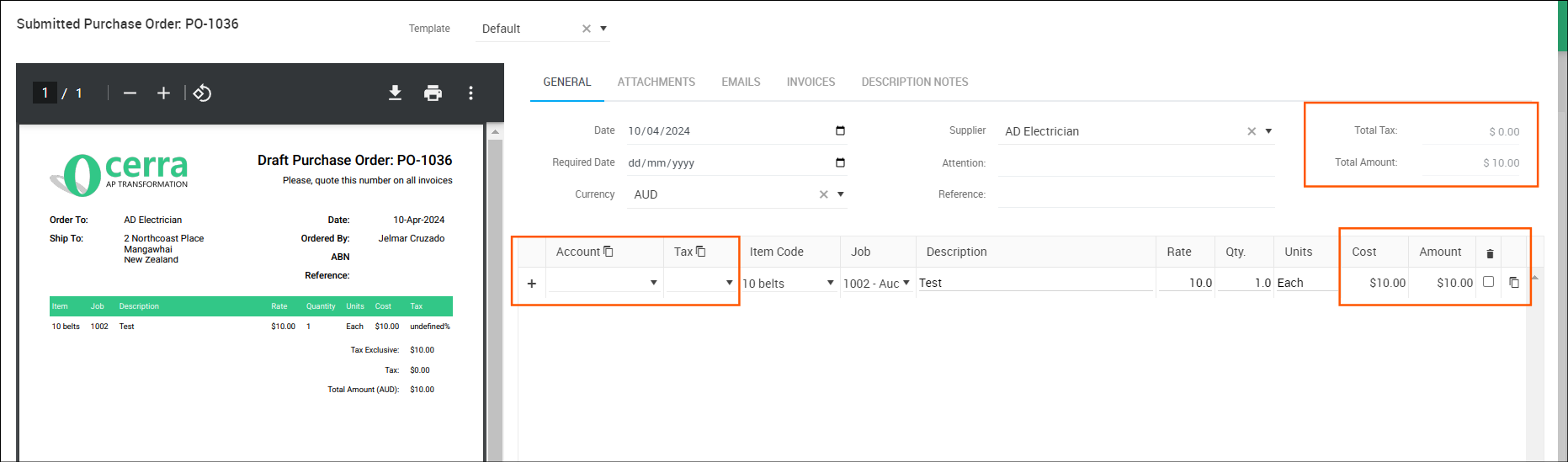The width and height of the screenshot is (1568, 462).
Task: Open the Emails tab
Action: [741, 82]
